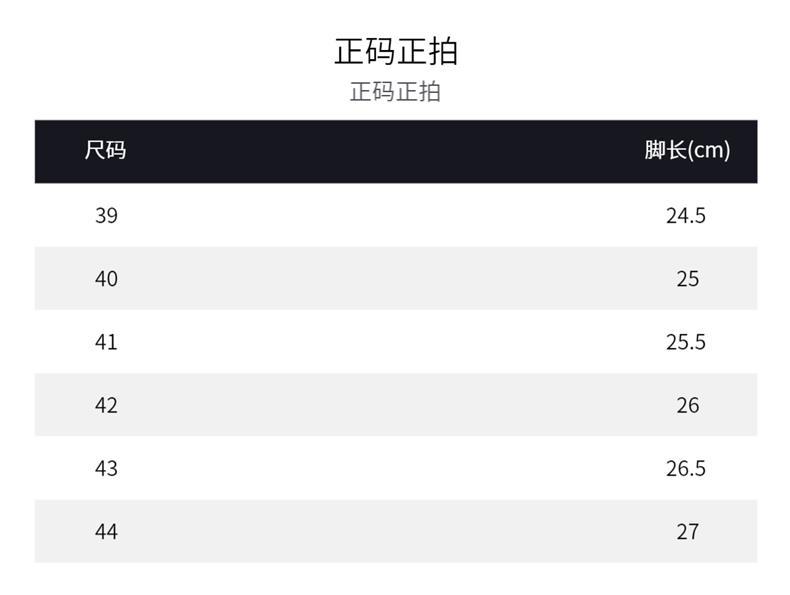
Task: Click the 24.5 foot length value
Action: tap(686, 215)
